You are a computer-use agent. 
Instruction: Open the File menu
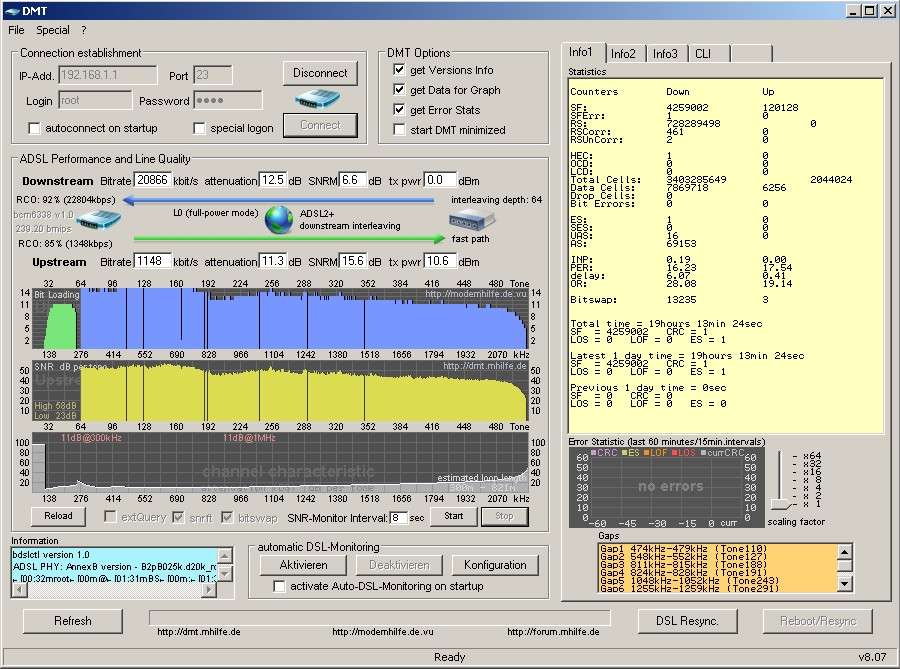coord(16,30)
